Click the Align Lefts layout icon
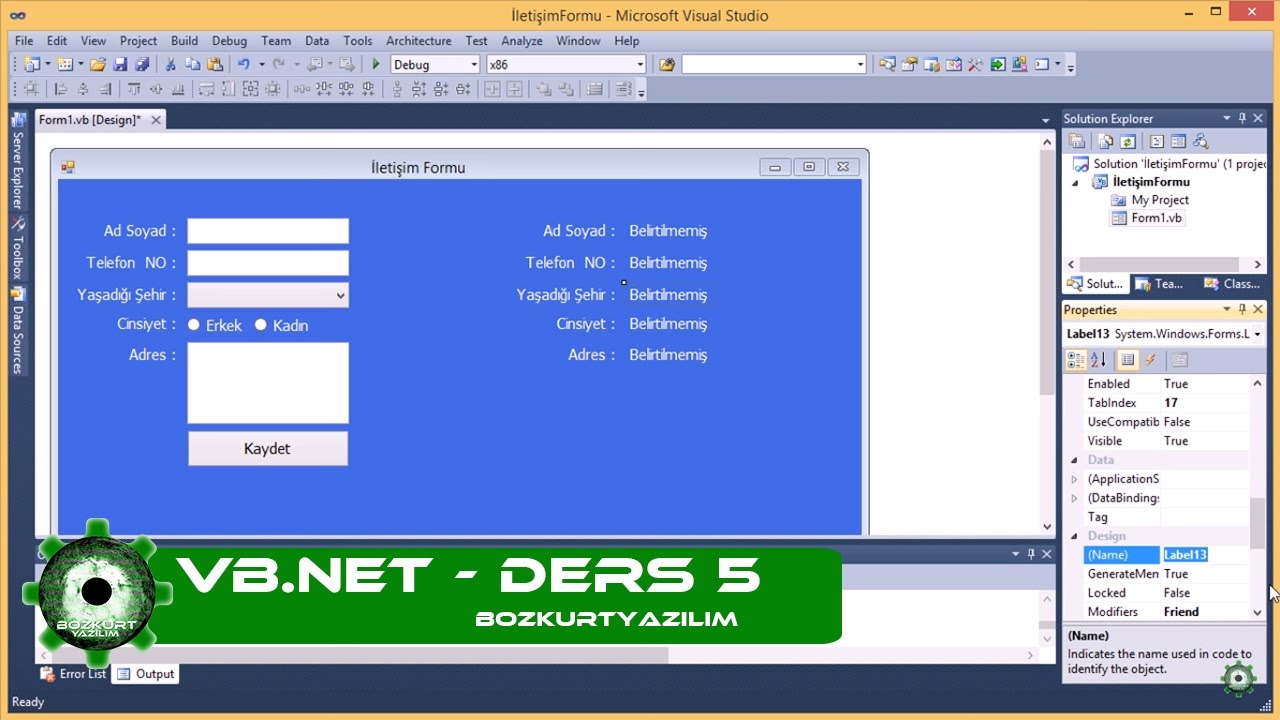 (x=60, y=89)
